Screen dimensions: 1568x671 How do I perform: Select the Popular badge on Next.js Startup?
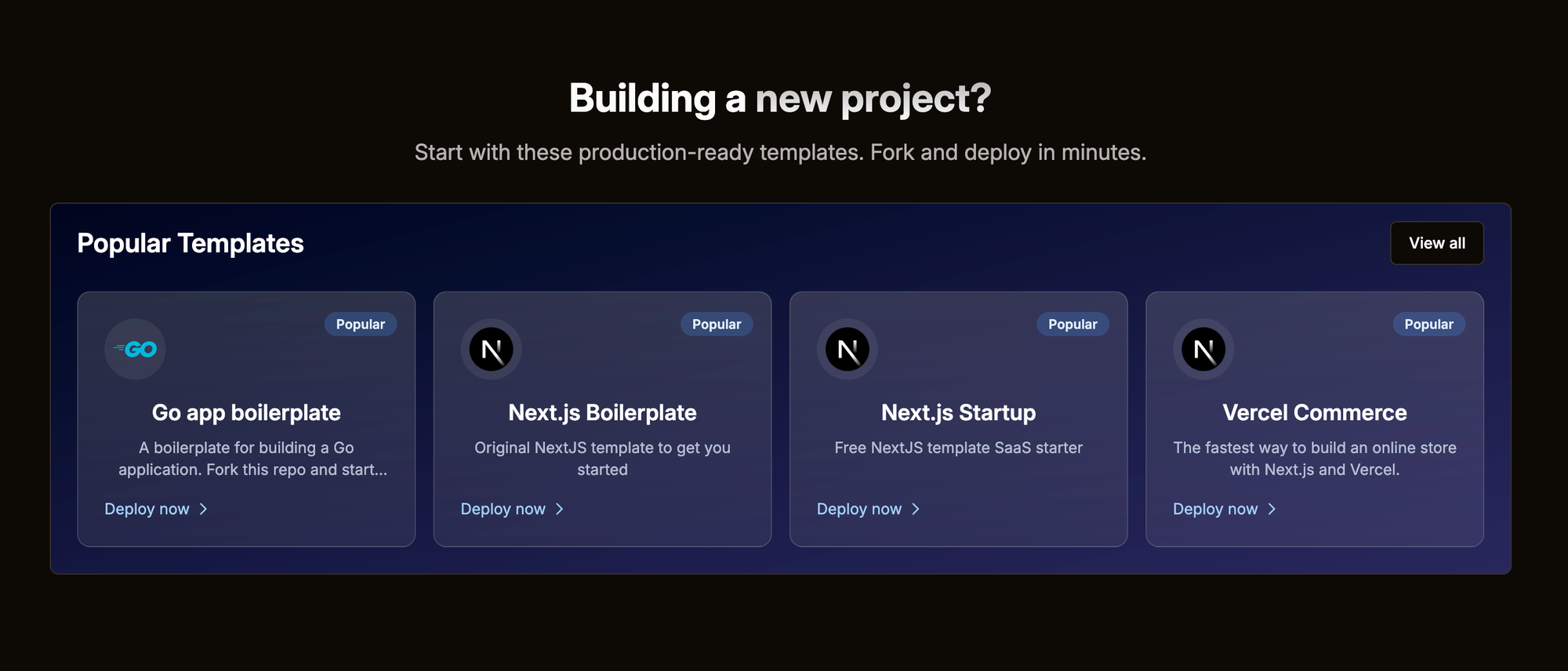[1073, 325]
